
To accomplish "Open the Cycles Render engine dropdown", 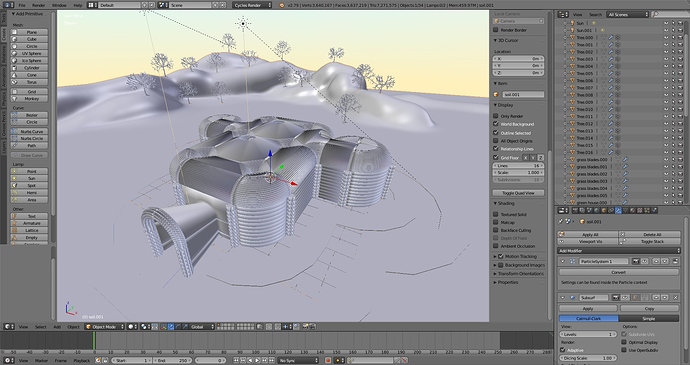I will (x=252, y=5).
